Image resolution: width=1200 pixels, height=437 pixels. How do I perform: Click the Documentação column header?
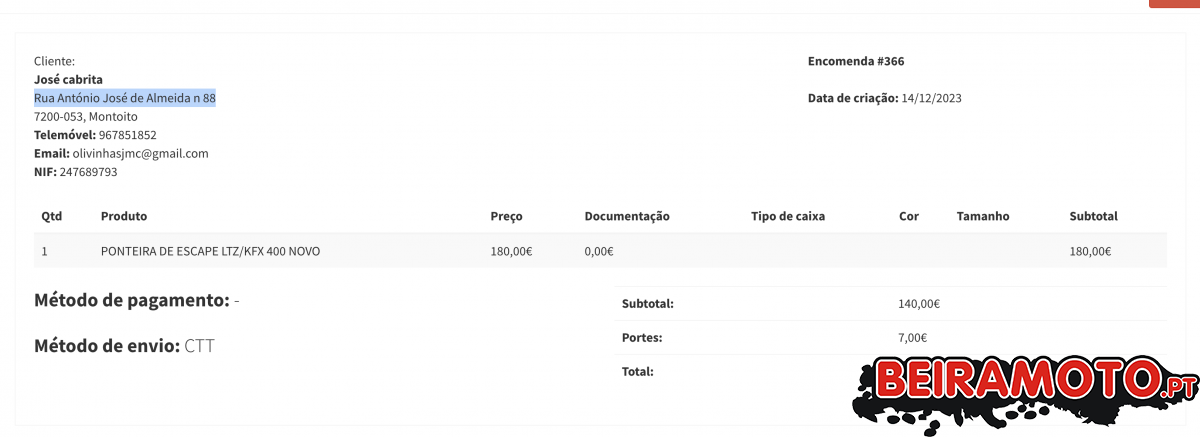tap(626, 216)
